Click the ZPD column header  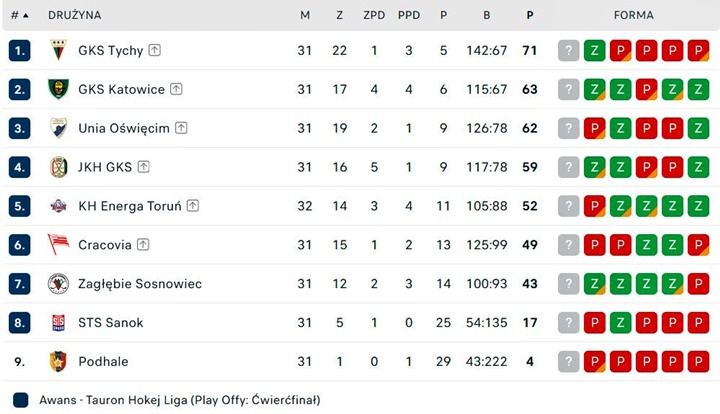tap(374, 15)
